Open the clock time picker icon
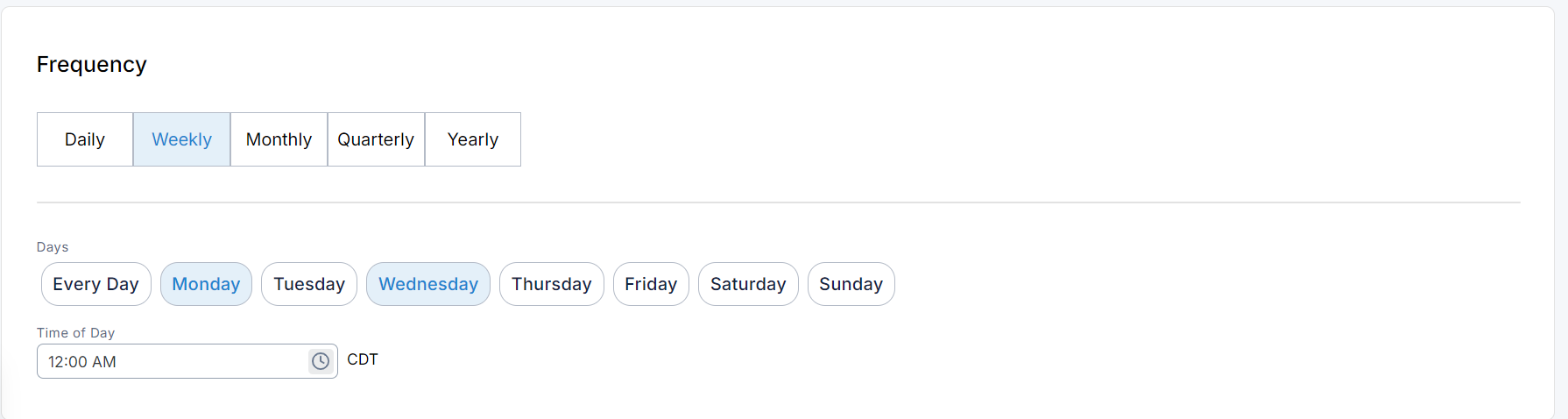The image size is (1568, 419). [x=321, y=361]
